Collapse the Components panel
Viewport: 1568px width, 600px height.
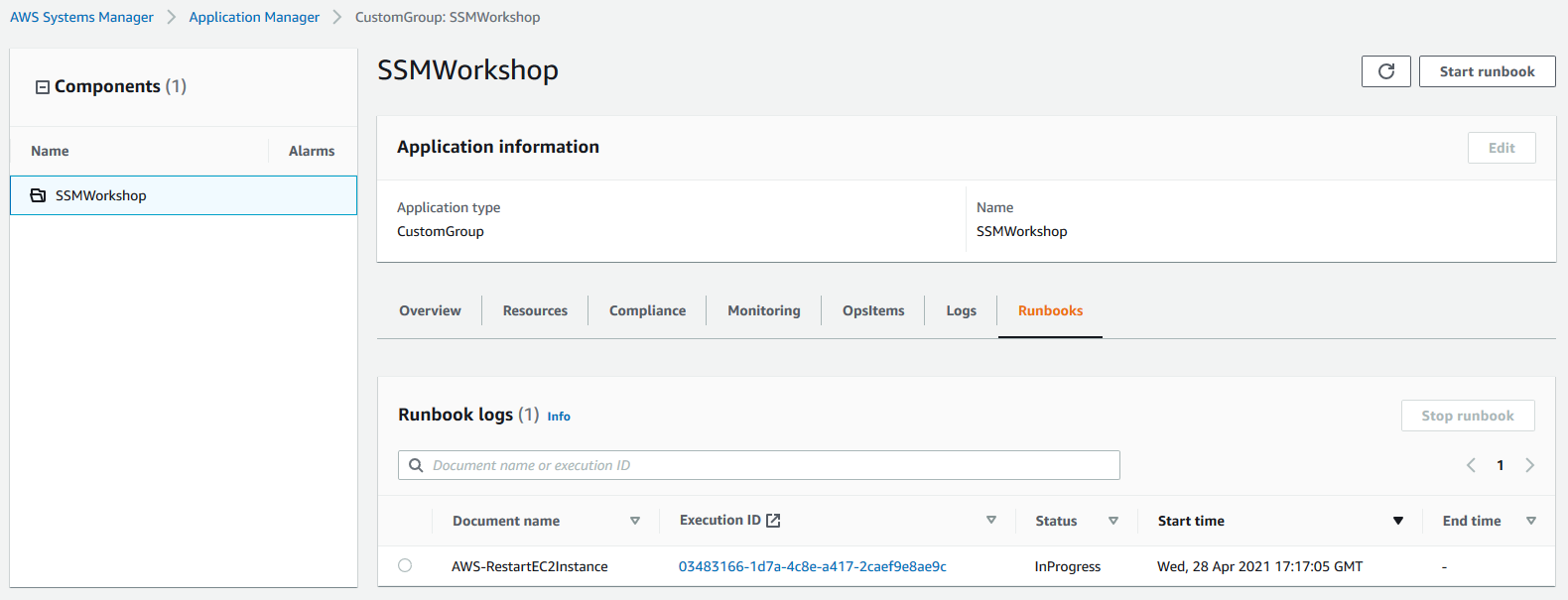point(43,87)
